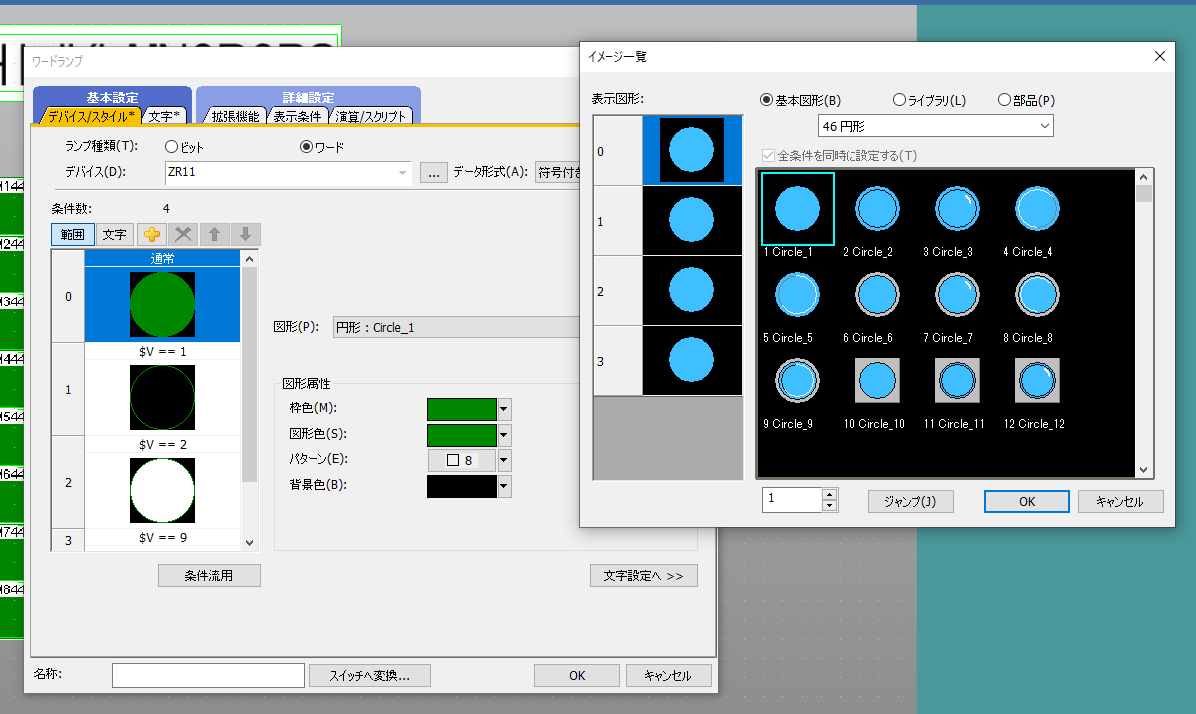Click the move condition up arrow
The width and height of the screenshot is (1196, 714).
(214, 234)
